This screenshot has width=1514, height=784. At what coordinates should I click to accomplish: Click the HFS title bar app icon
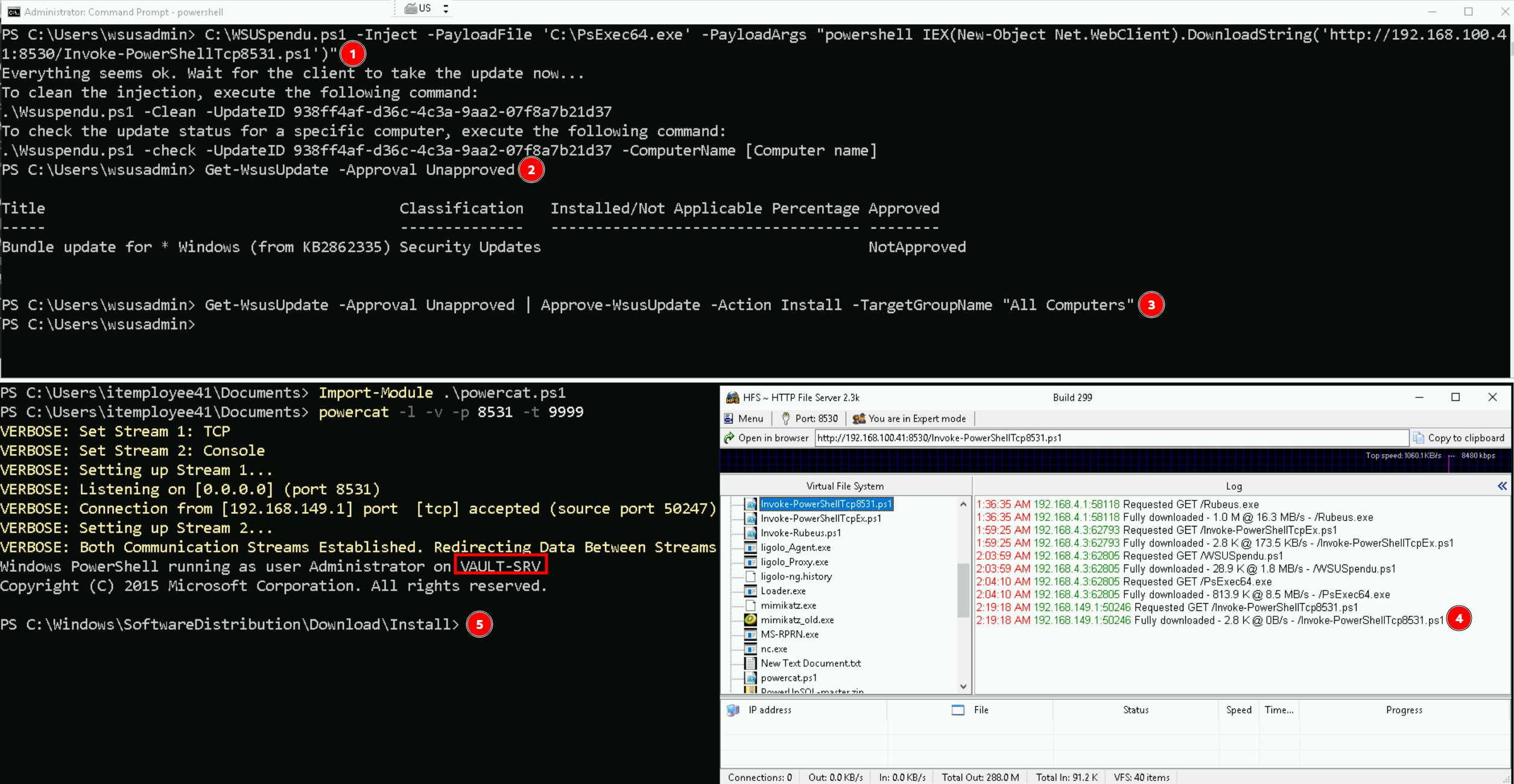(x=732, y=397)
